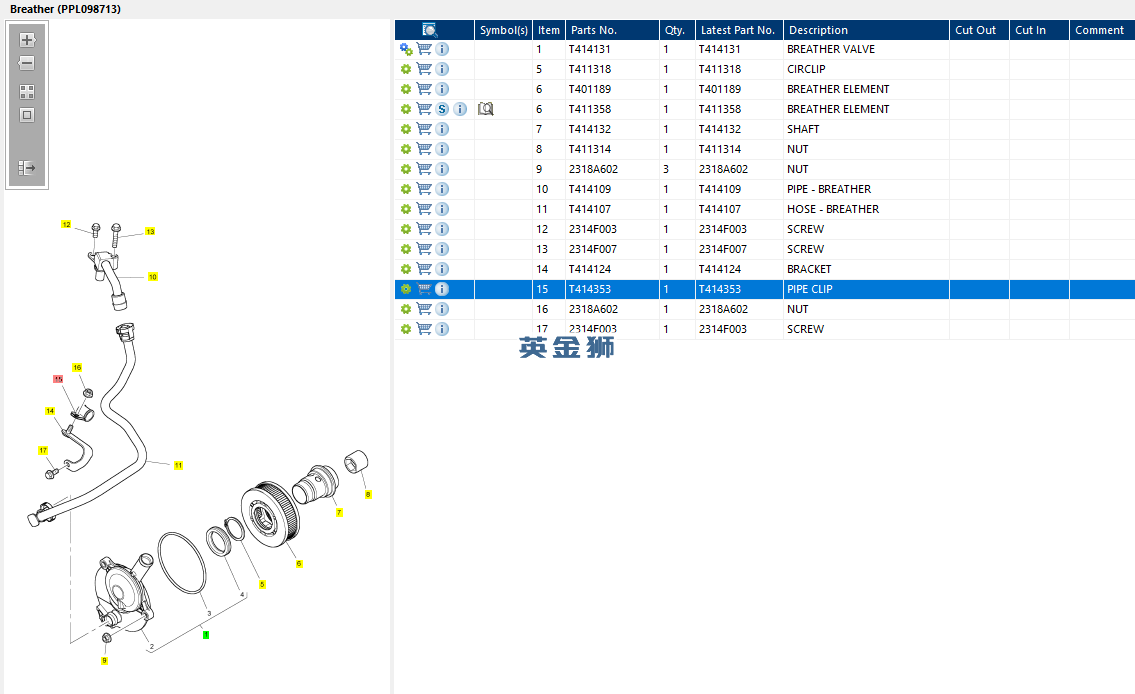Click the Cut Out column header
The width and height of the screenshot is (1135, 694).
pyautogui.click(x=979, y=30)
